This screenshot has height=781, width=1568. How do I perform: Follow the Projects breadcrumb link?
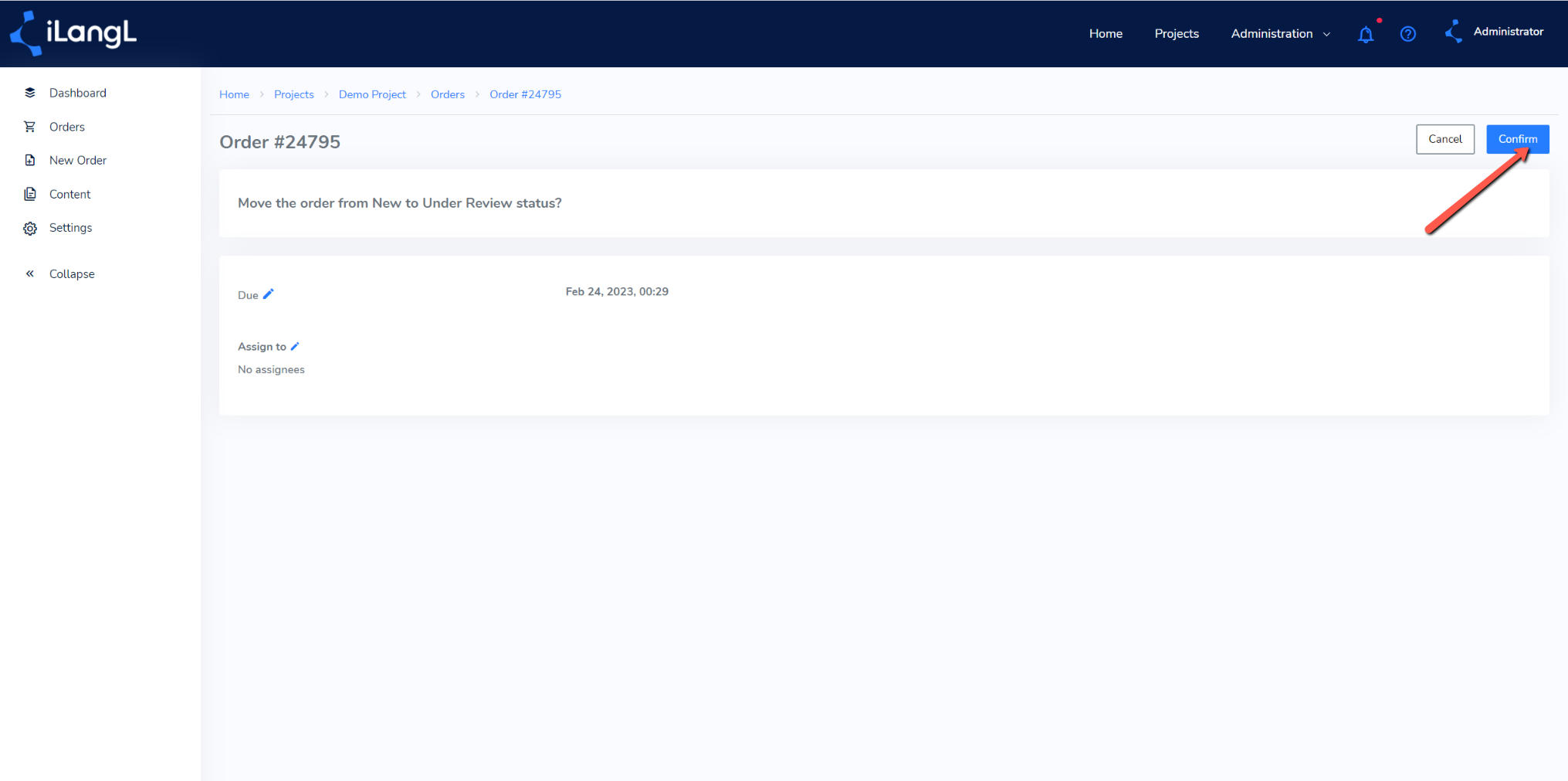click(294, 94)
